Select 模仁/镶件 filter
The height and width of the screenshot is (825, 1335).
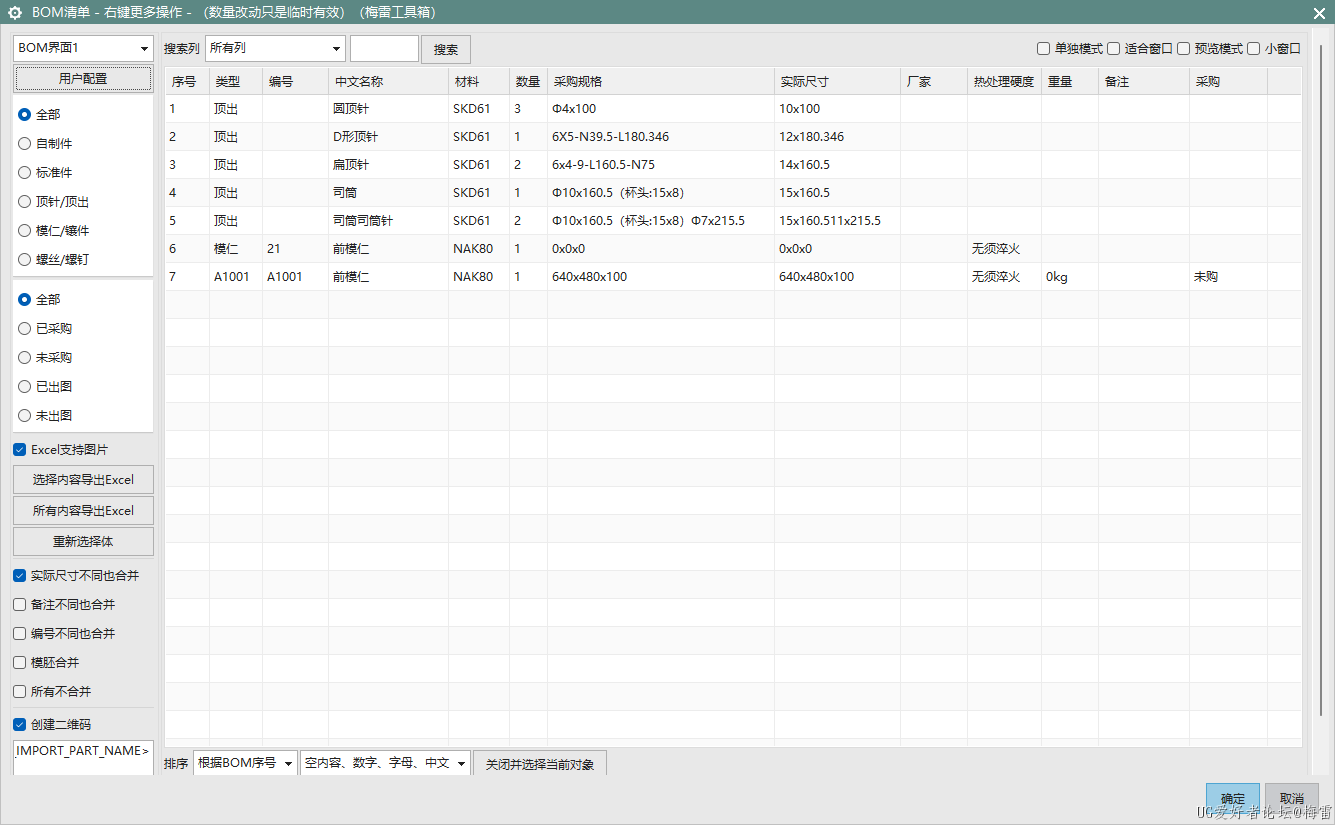point(54,231)
